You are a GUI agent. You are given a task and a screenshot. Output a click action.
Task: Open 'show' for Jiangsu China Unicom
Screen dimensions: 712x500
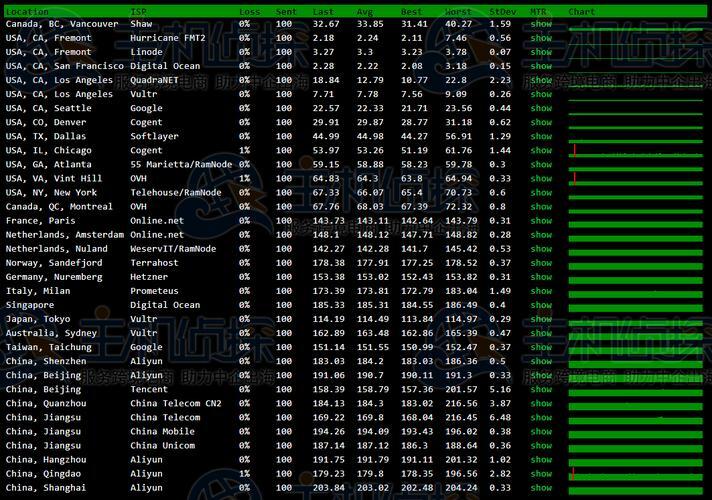pos(541,446)
